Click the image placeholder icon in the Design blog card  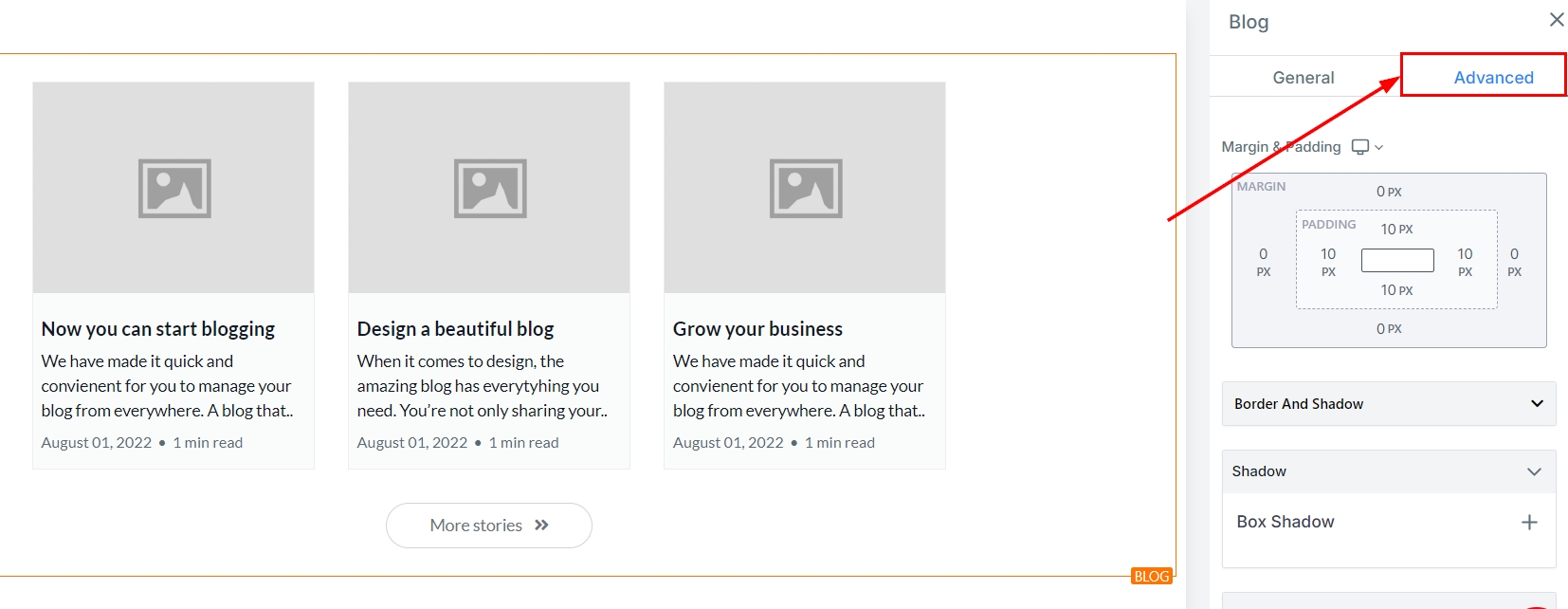pyautogui.click(x=490, y=188)
